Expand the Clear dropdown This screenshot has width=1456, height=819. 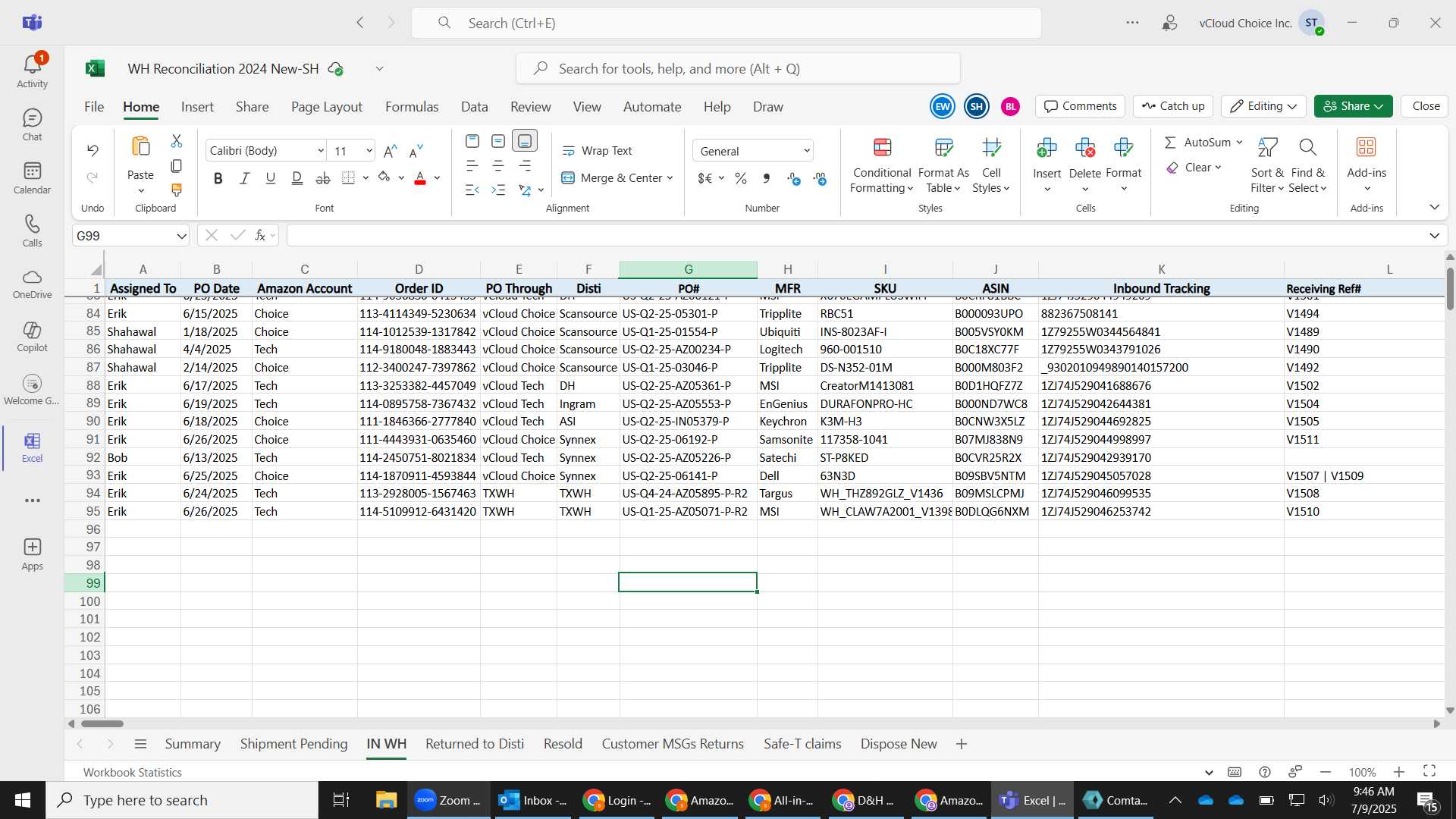pyautogui.click(x=1218, y=168)
